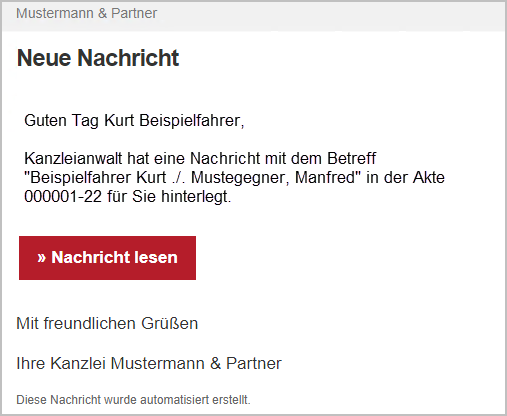This screenshot has width=507, height=416.
Task: Click the name Manfred in the quoted subject
Action: tap(325, 177)
